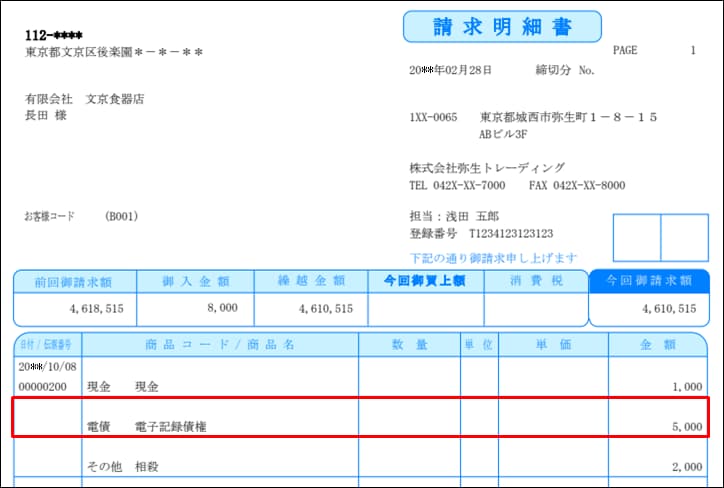The height and width of the screenshot is (488, 724).
Task: Select the 金額 column header
Action: point(657,345)
